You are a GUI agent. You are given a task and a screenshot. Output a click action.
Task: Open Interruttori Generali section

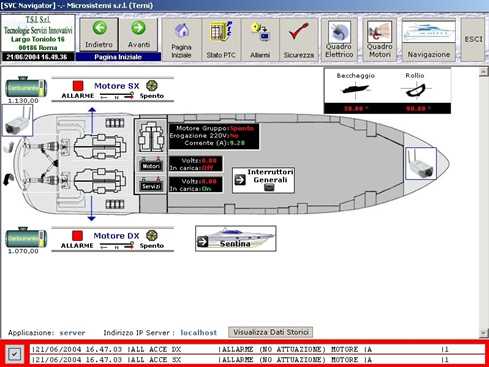(x=263, y=180)
